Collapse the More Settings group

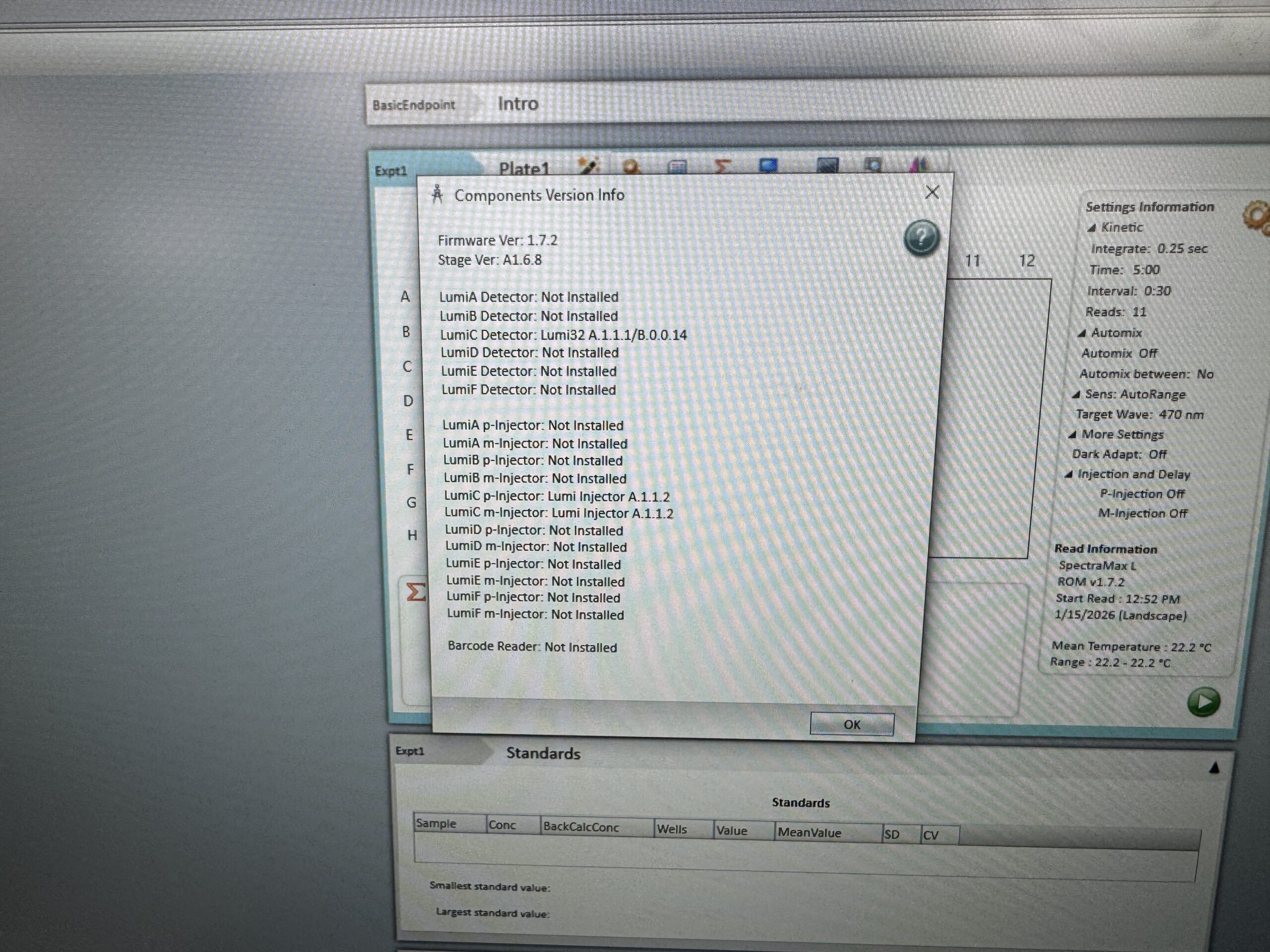(x=1072, y=435)
